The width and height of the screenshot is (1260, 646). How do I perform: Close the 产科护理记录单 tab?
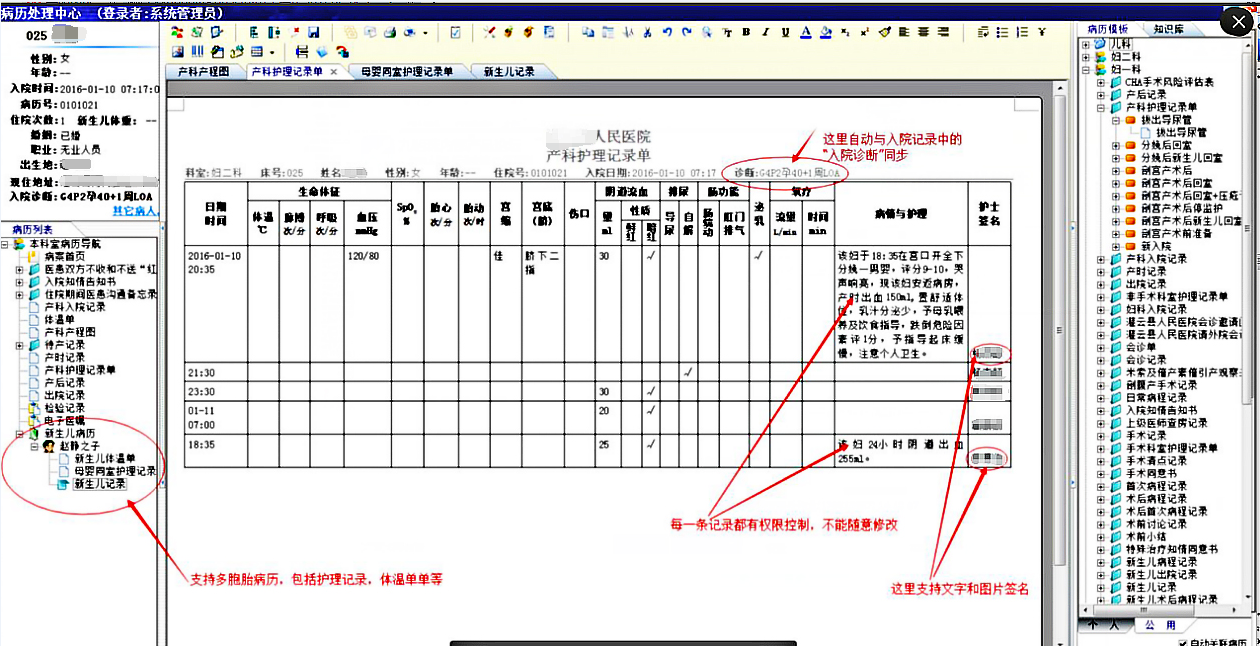(x=333, y=72)
